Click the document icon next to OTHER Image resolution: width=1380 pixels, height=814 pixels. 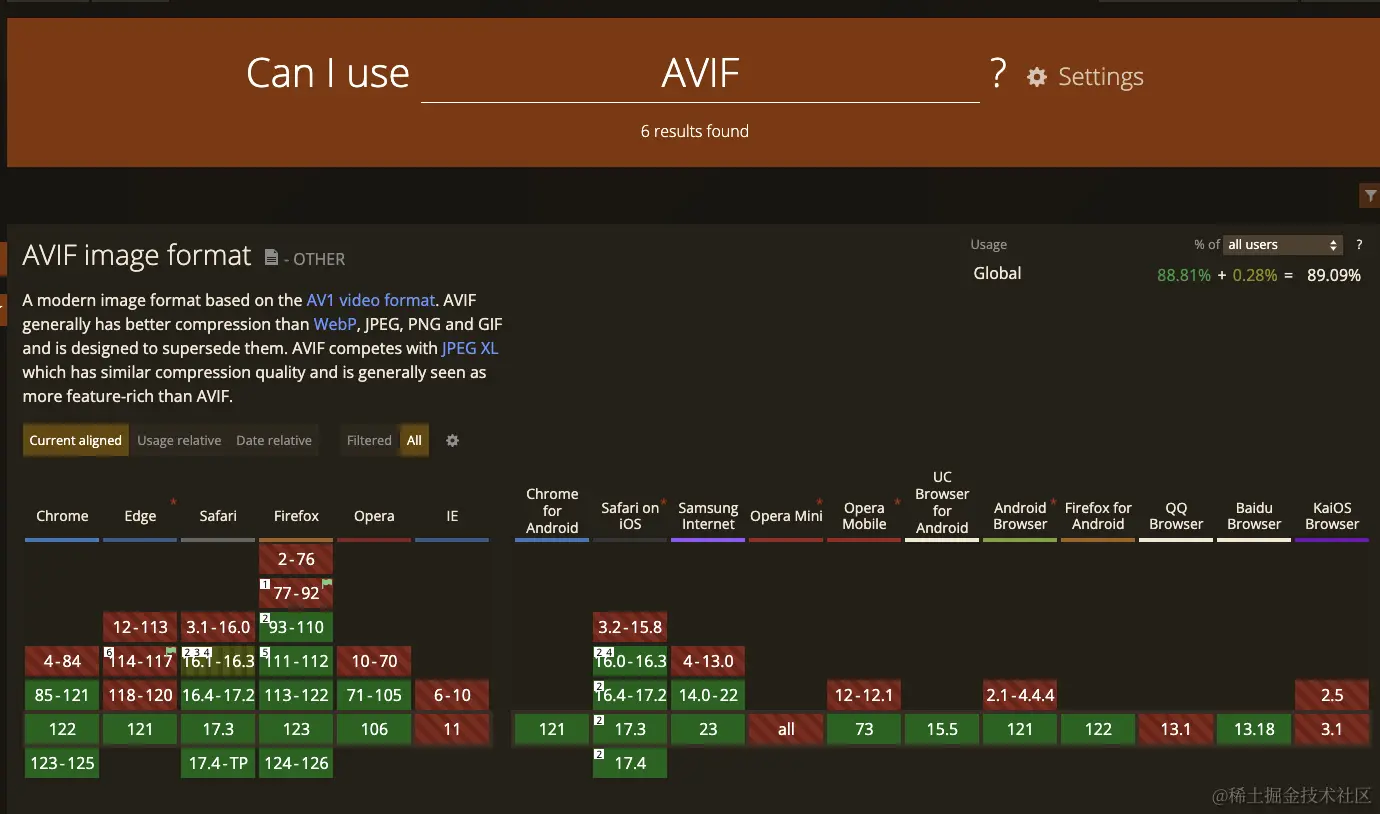pyautogui.click(x=271, y=258)
